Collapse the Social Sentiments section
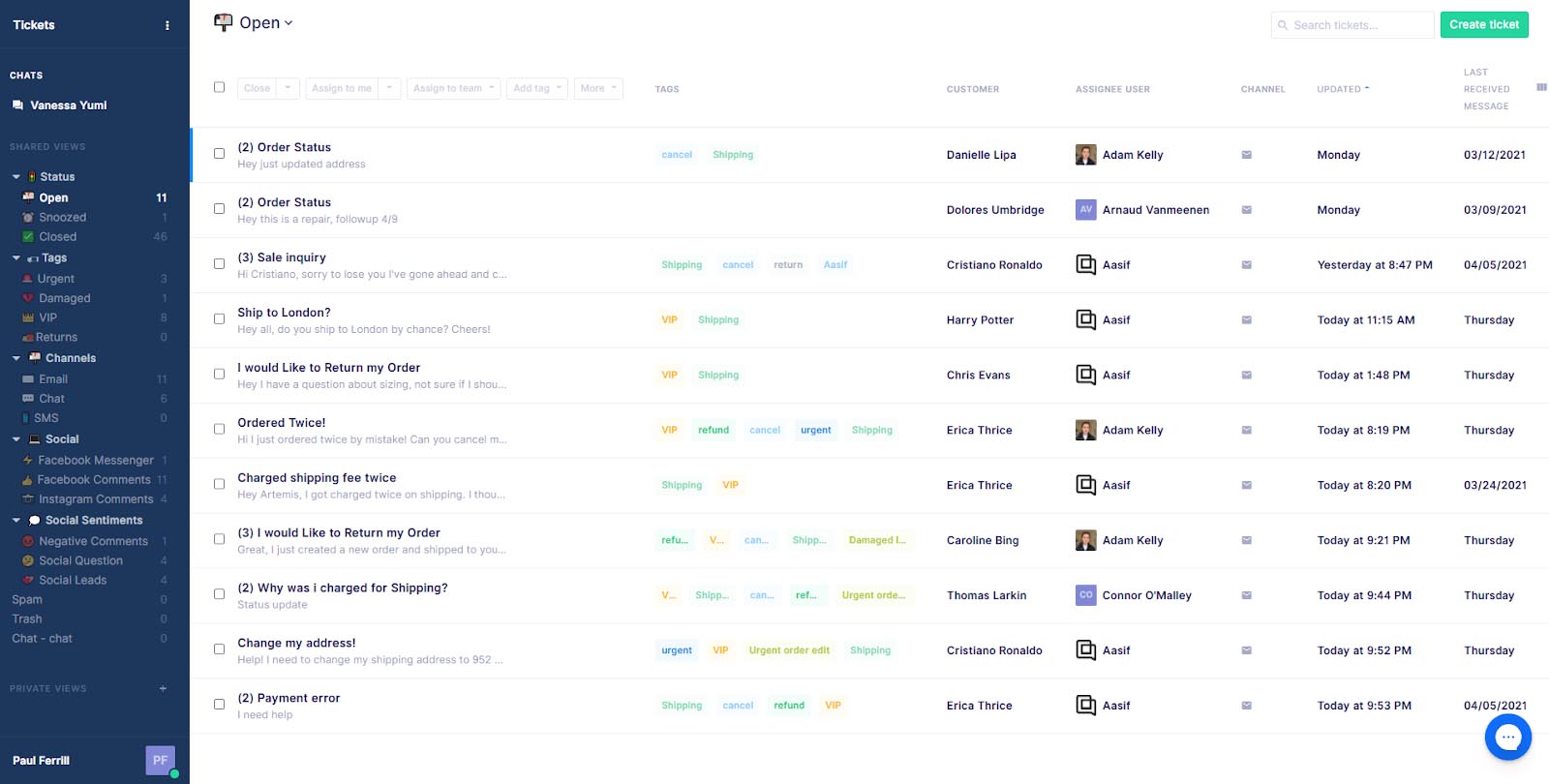 tap(16, 521)
